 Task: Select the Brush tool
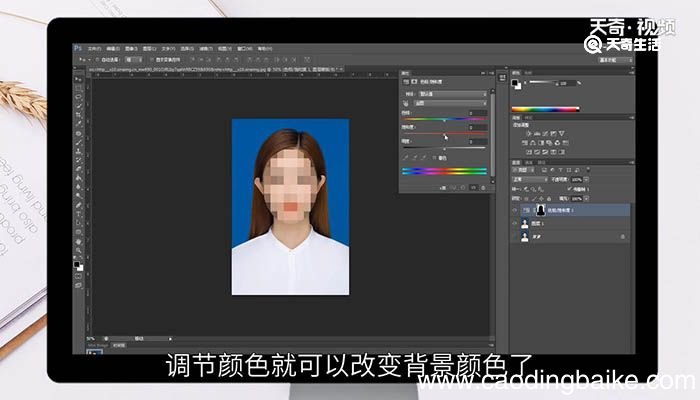click(x=79, y=142)
